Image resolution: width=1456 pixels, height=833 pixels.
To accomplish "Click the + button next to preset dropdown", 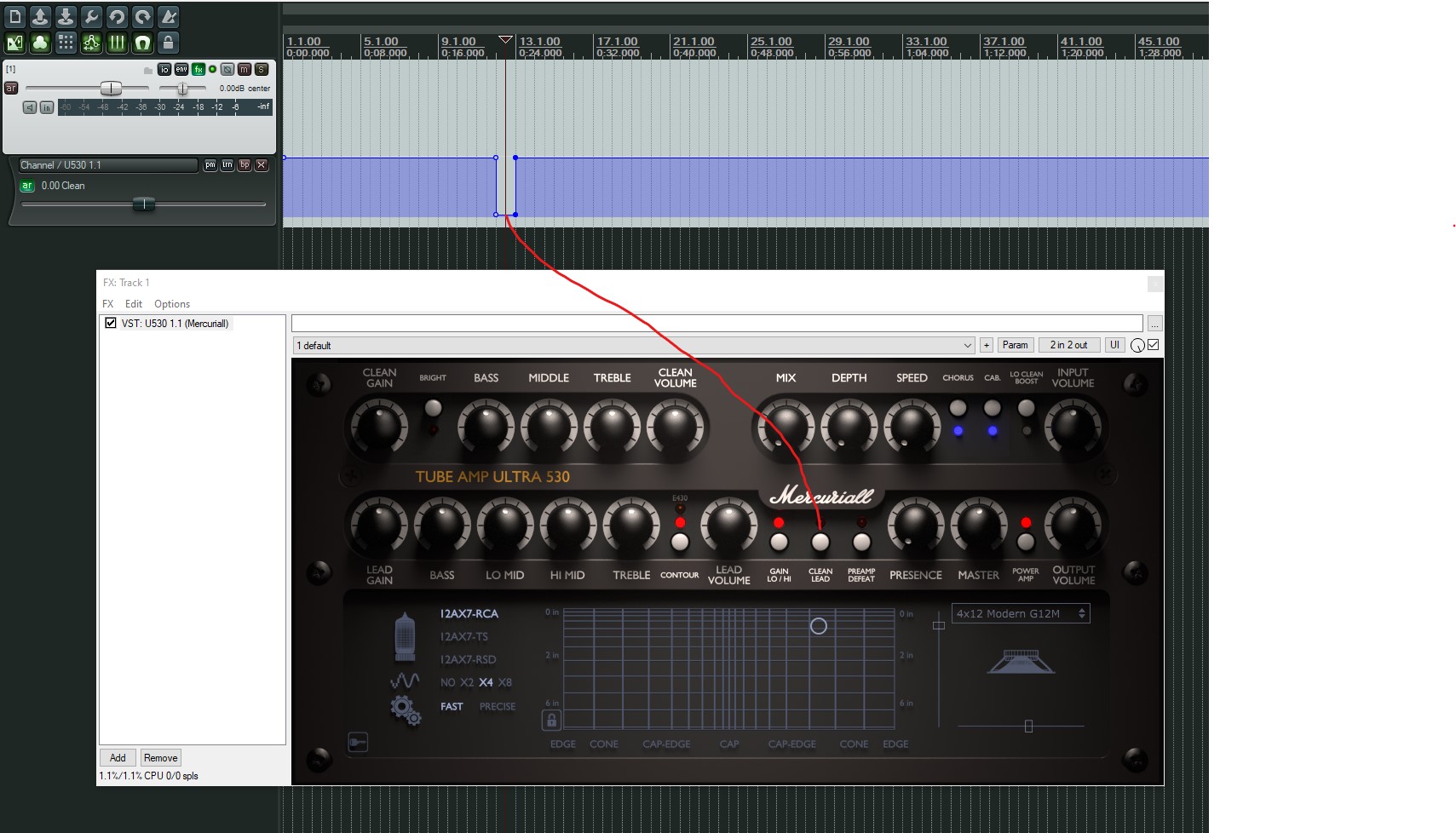I will [986, 345].
